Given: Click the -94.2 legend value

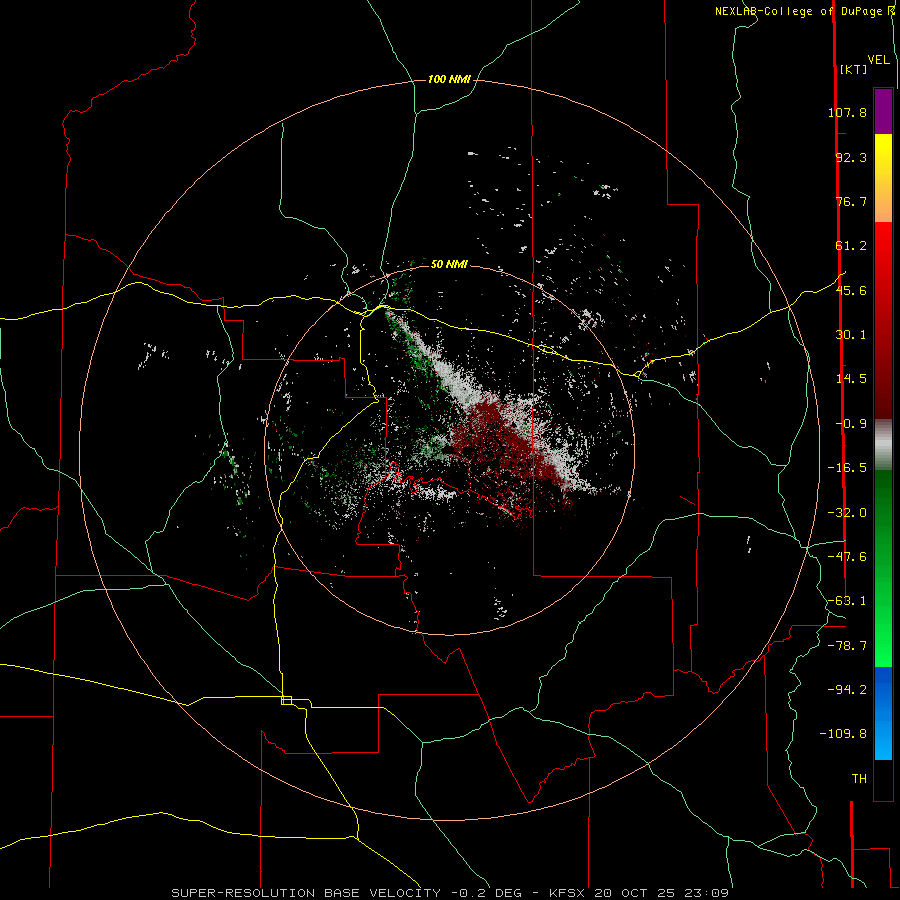Looking at the screenshot, I should 847,689.
